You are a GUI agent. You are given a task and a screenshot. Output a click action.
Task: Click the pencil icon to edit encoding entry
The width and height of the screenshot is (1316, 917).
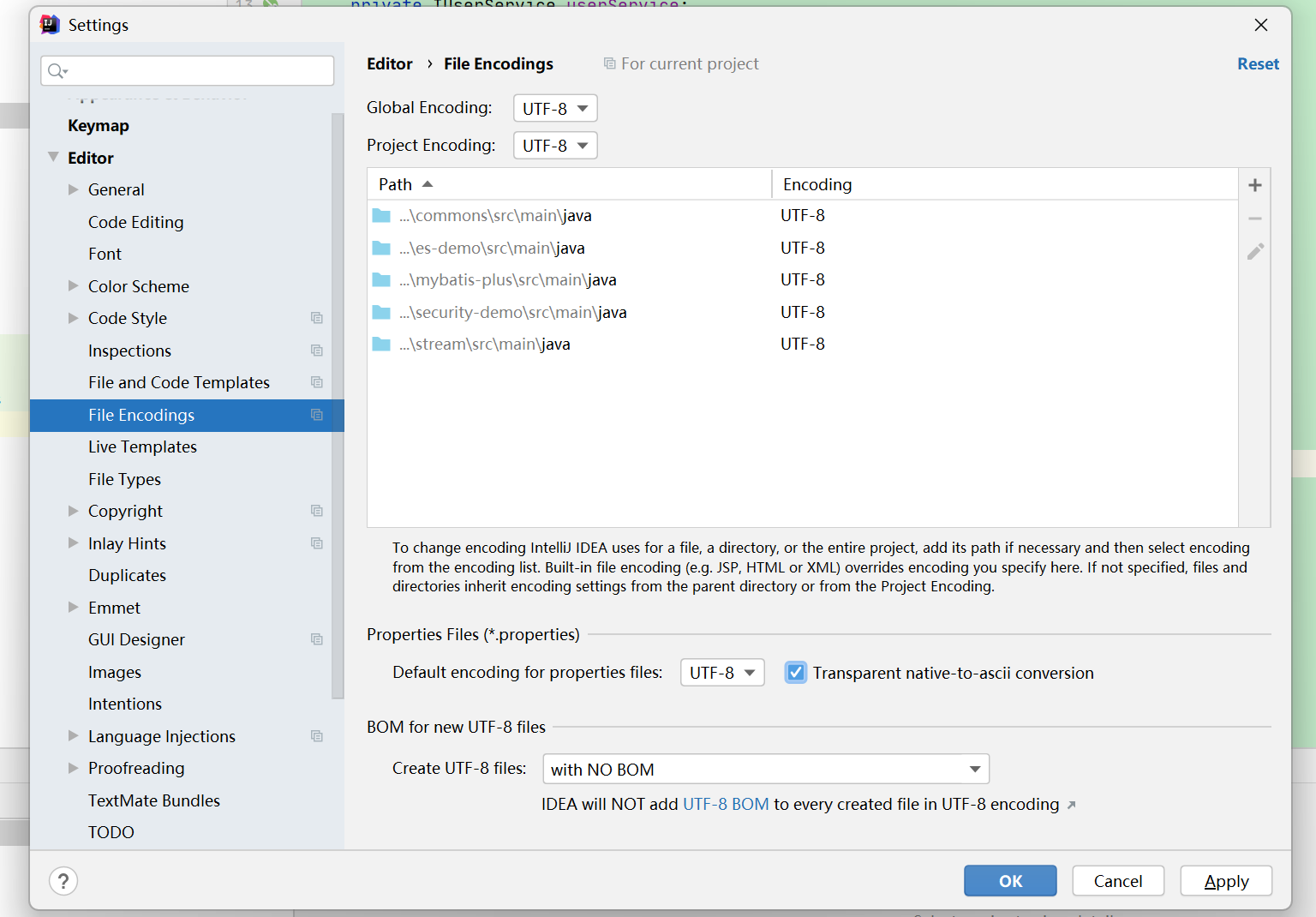coord(1254,251)
